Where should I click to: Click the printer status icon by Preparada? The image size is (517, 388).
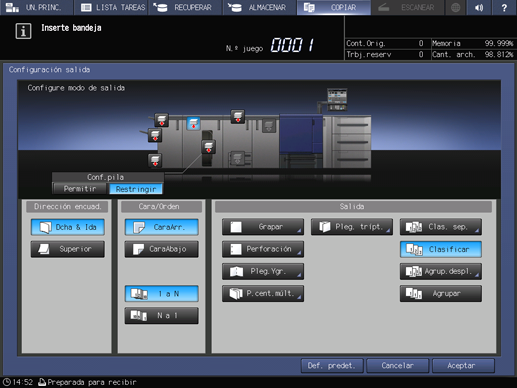coord(42,382)
